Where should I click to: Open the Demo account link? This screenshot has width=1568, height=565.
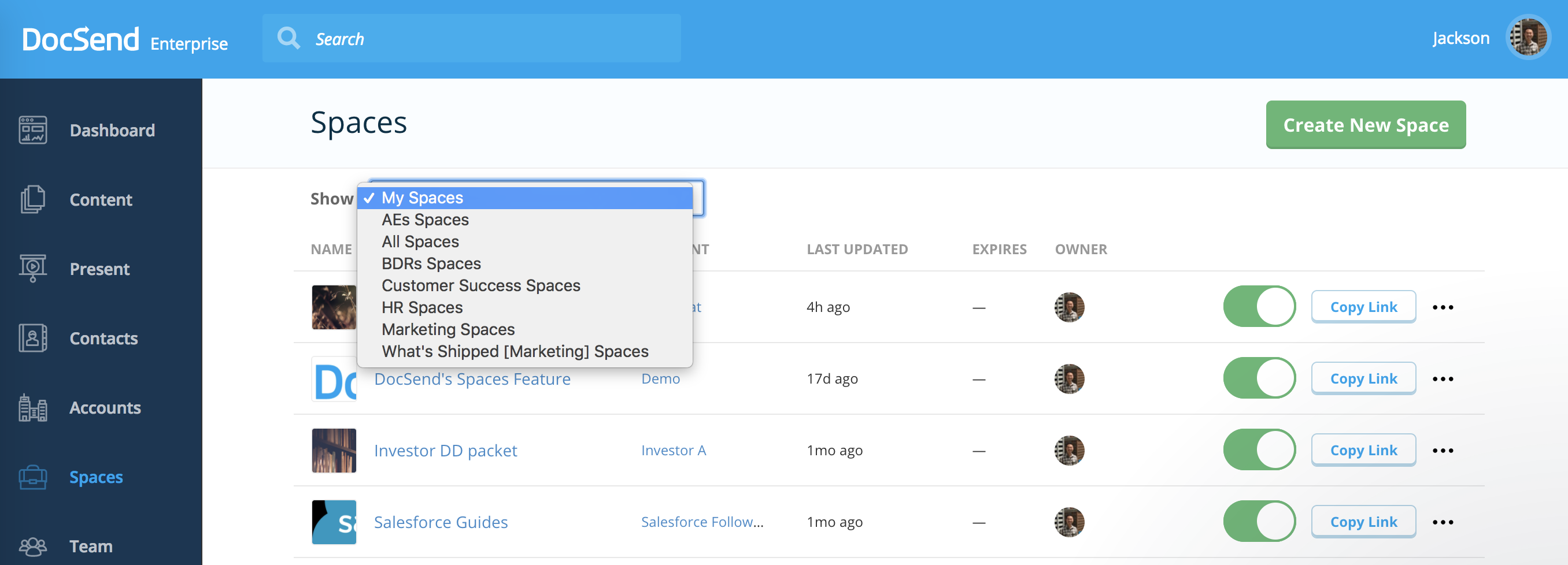pyautogui.click(x=660, y=379)
